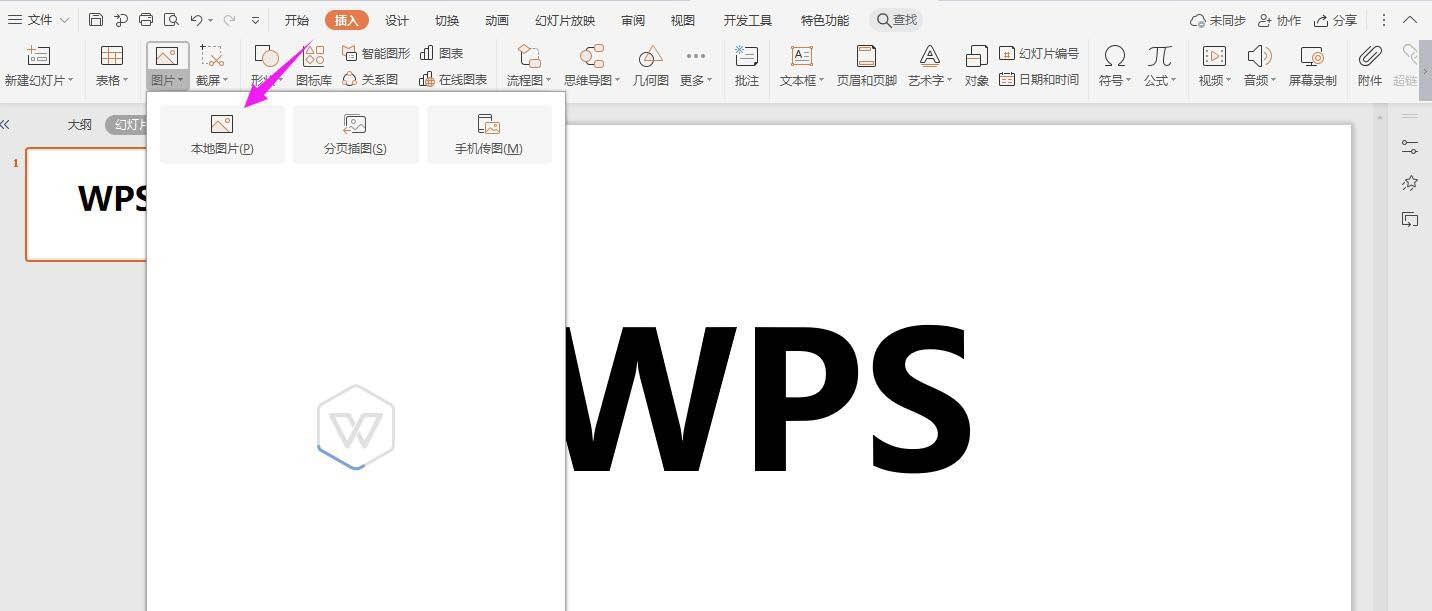
Task: Open Header and Footer (页眉和页脚)
Action: (x=866, y=66)
